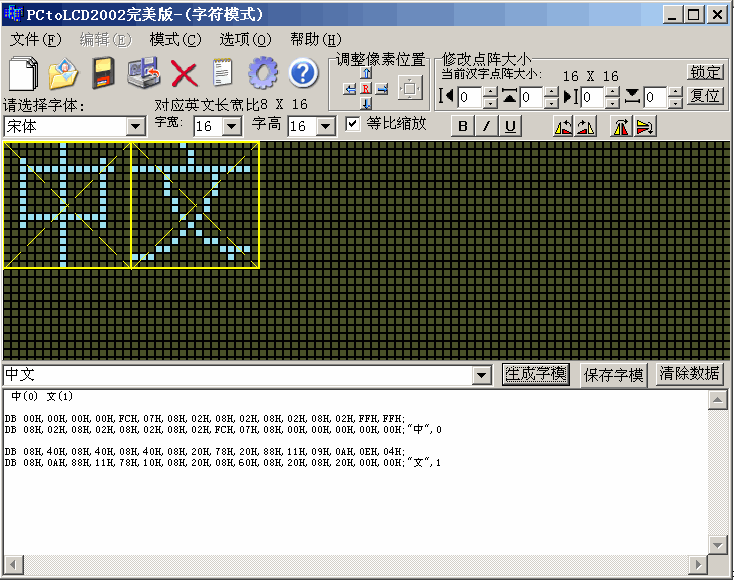Screen dimensions: 734x580
Task: Click the 清除数据 clear data button
Action: [x=690, y=374]
